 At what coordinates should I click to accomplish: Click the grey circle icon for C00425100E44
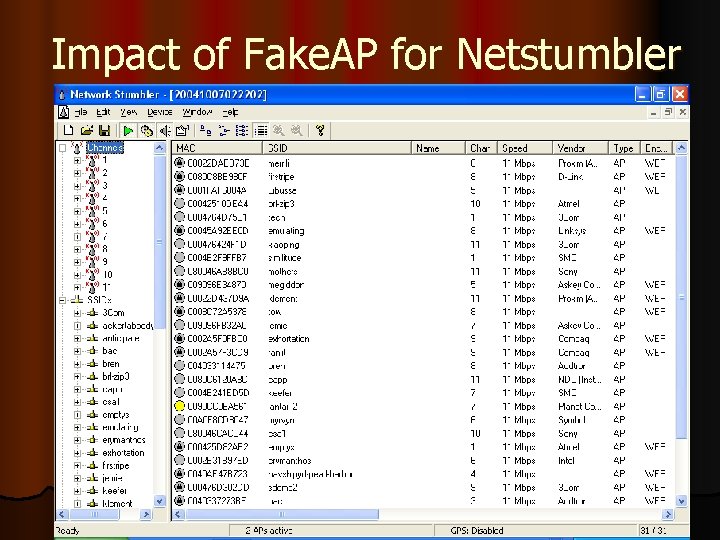(x=180, y=203)
